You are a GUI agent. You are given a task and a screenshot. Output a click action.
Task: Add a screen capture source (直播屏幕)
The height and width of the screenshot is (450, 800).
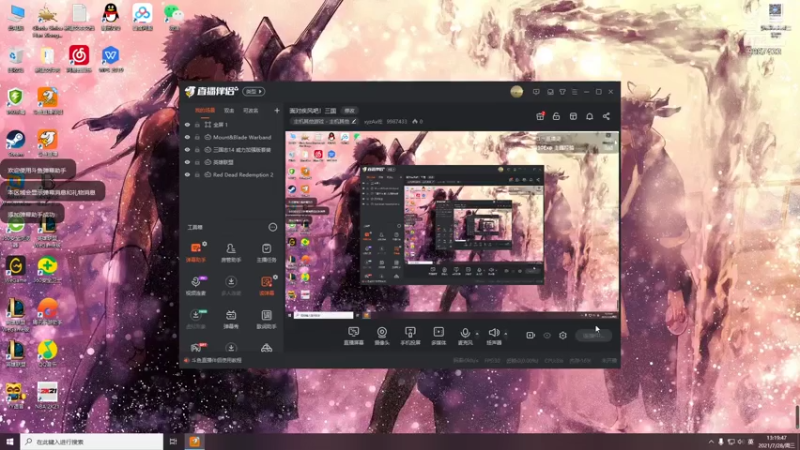coord(354,336)
